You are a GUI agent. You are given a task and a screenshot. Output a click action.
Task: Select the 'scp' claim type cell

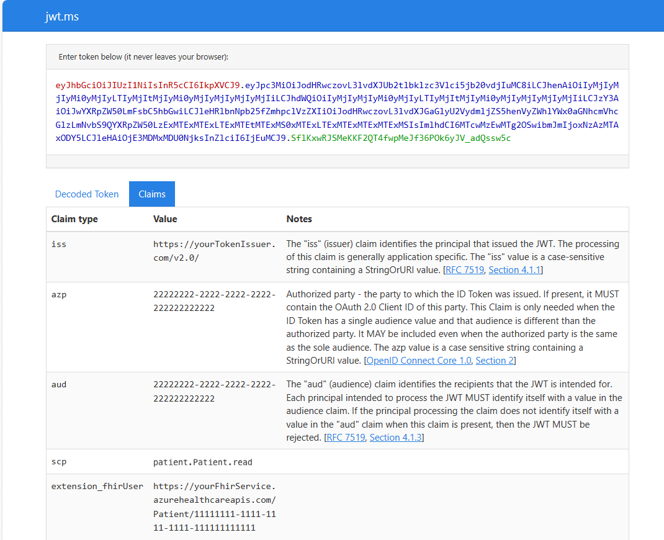pos(59,462)
